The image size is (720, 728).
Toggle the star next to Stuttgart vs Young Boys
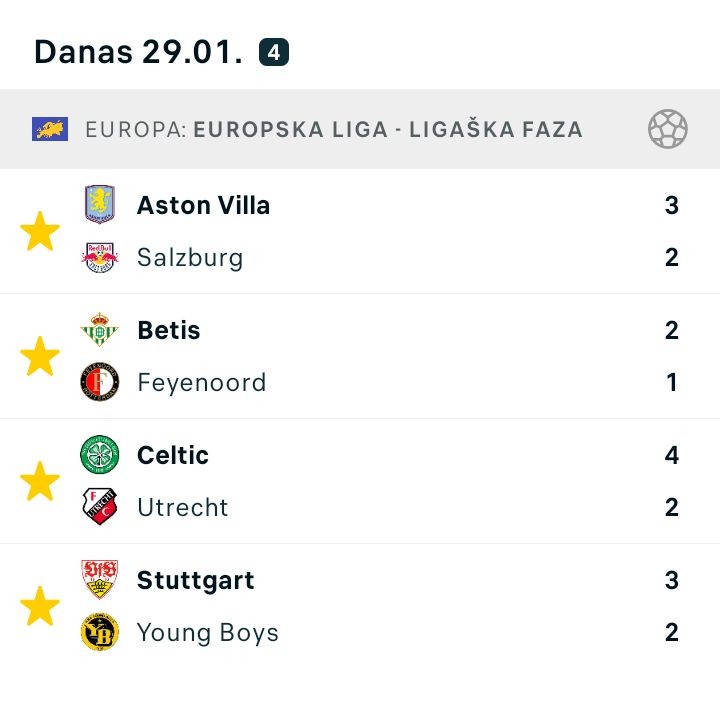pos(40,607)
